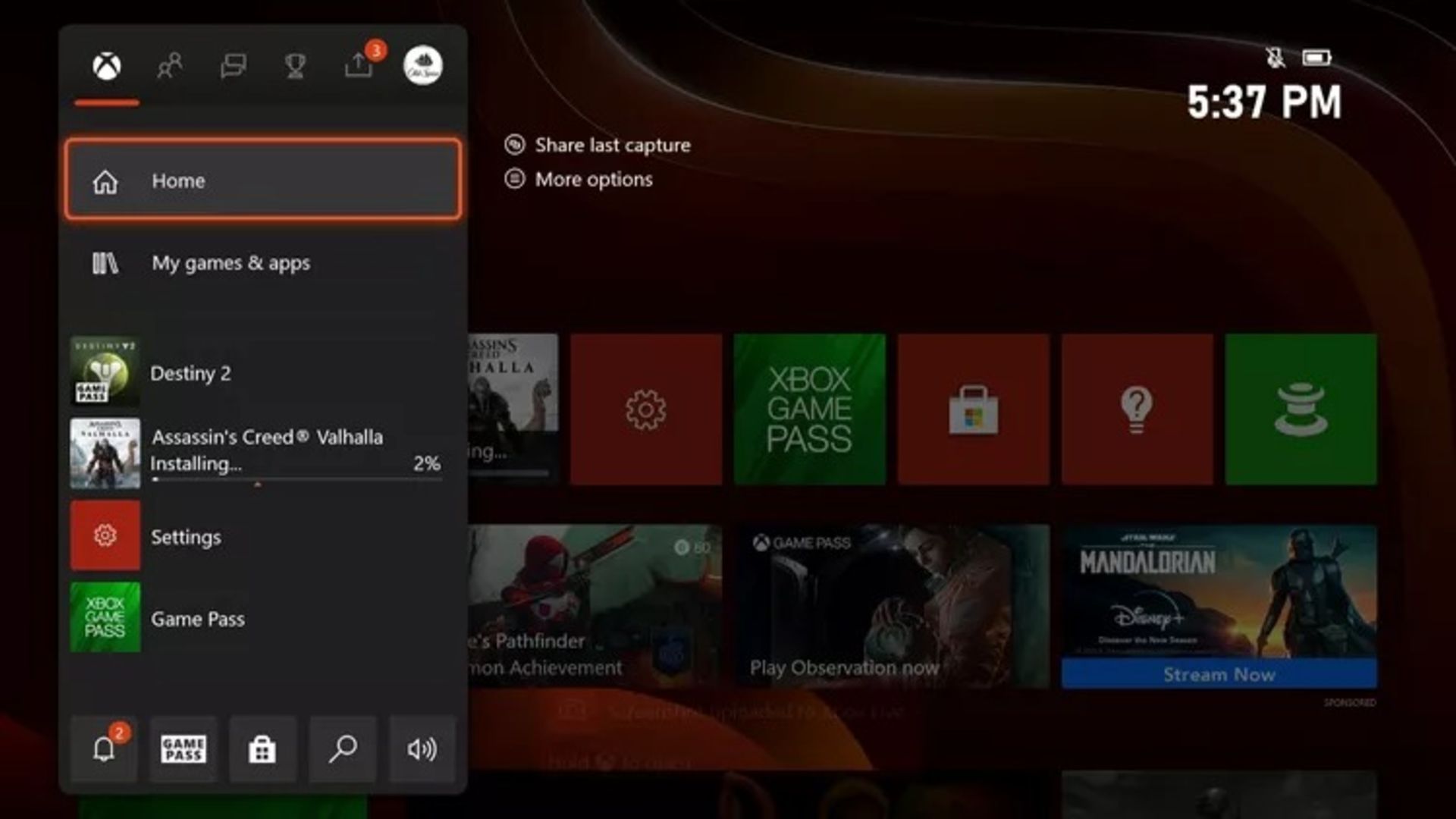Open Settings from the guide list
This screenshot has width=1456, height=819.
point(263,535)
